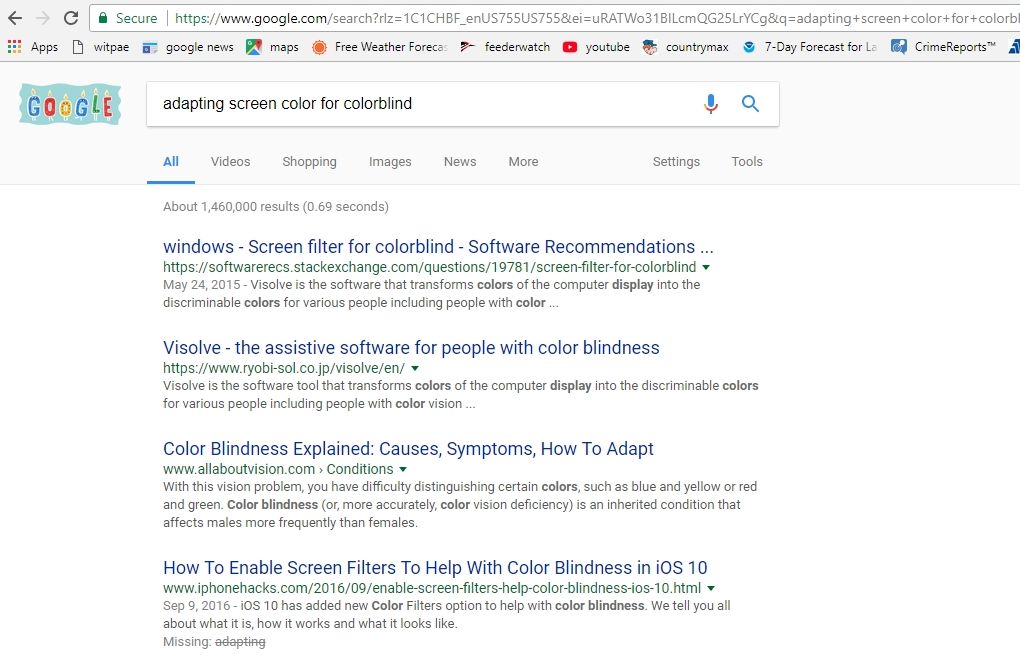Open Visolve assistive software result

[x=411, y=347]
